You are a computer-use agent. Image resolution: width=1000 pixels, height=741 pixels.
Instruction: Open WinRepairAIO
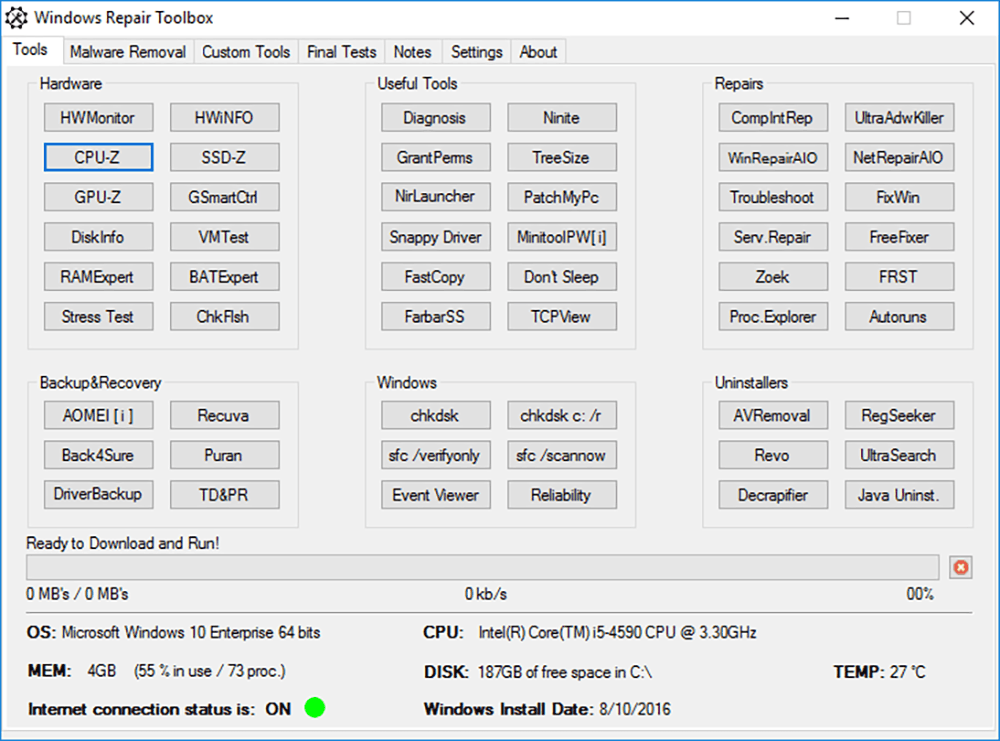[773, 157]
